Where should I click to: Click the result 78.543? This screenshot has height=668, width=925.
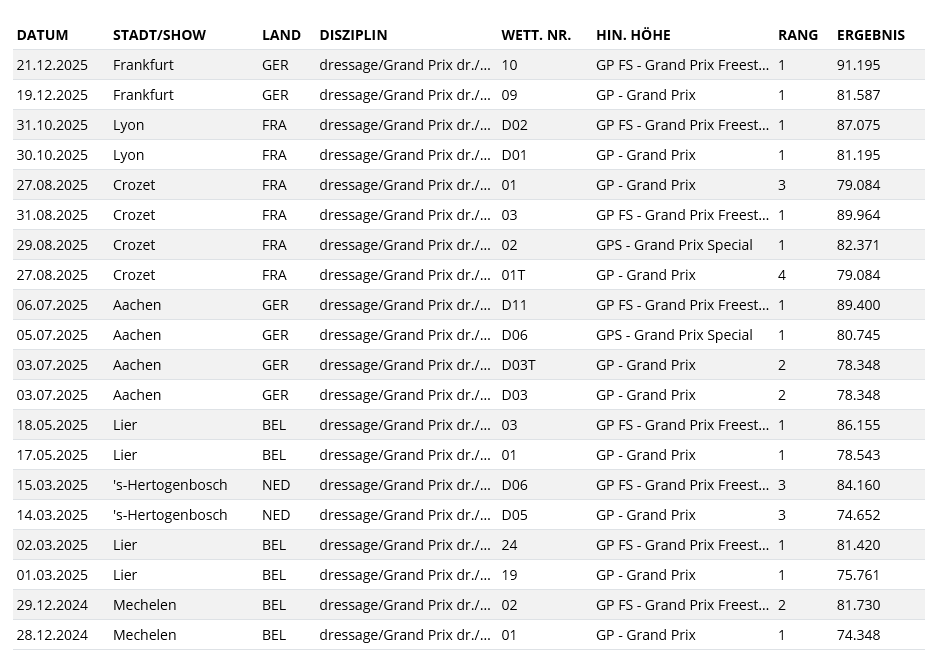(858, 455)
